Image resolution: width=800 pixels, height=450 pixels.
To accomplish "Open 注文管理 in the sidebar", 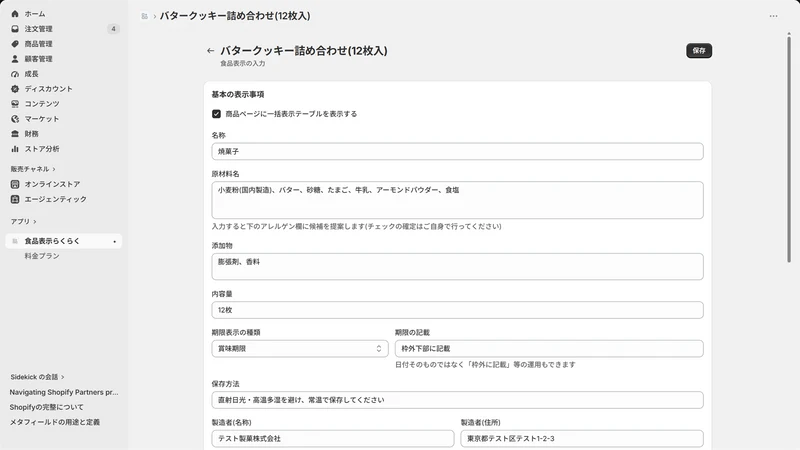I will (38, 29).
